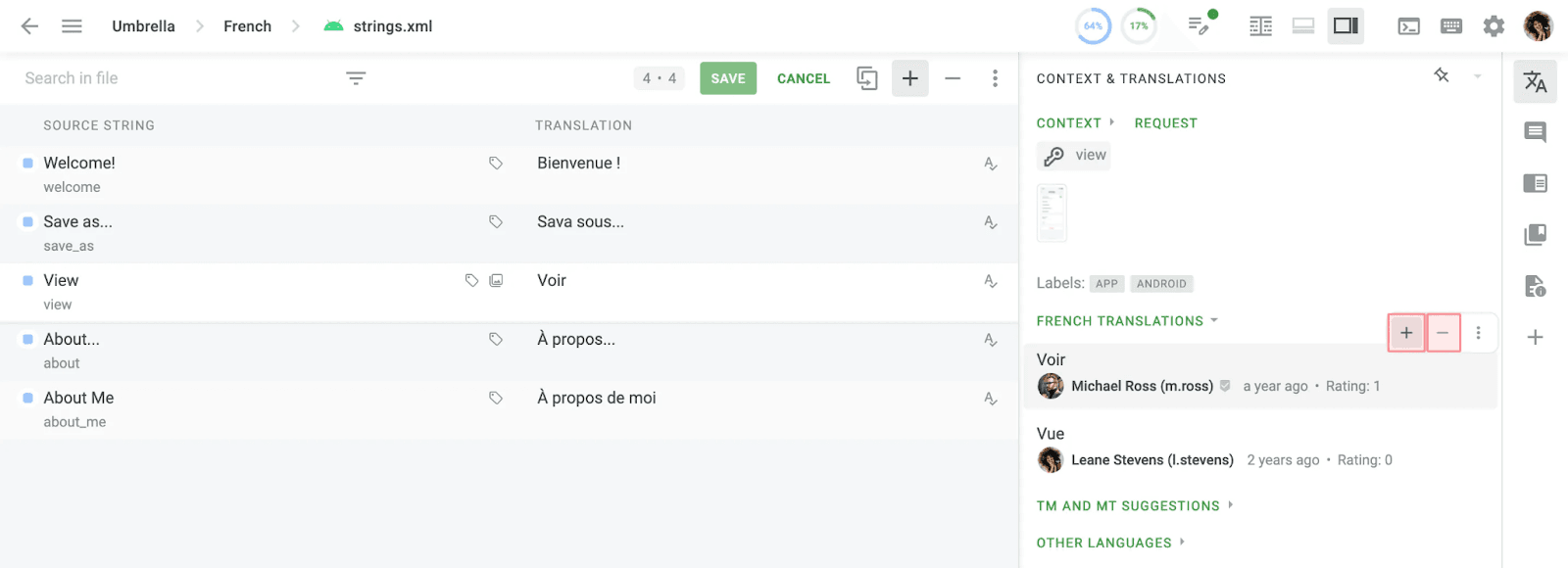The height and width of the screenshot is (568, 1568).
Task: Open the Request context tab
Action: click(1165, 123)
